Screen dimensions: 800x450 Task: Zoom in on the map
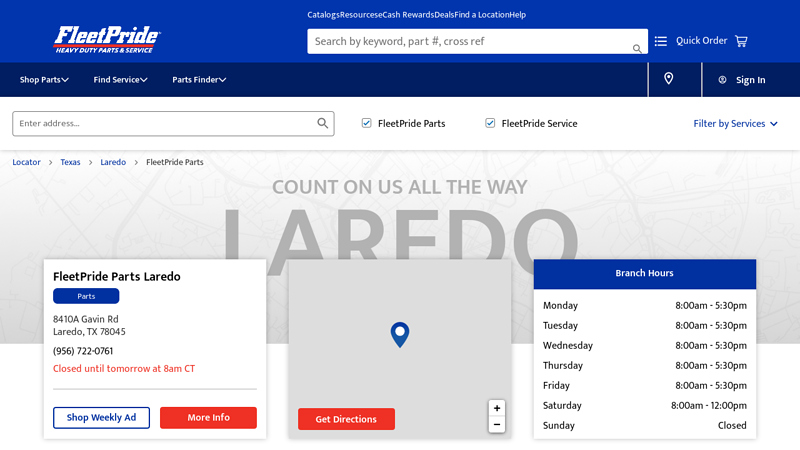pos(497,408)
